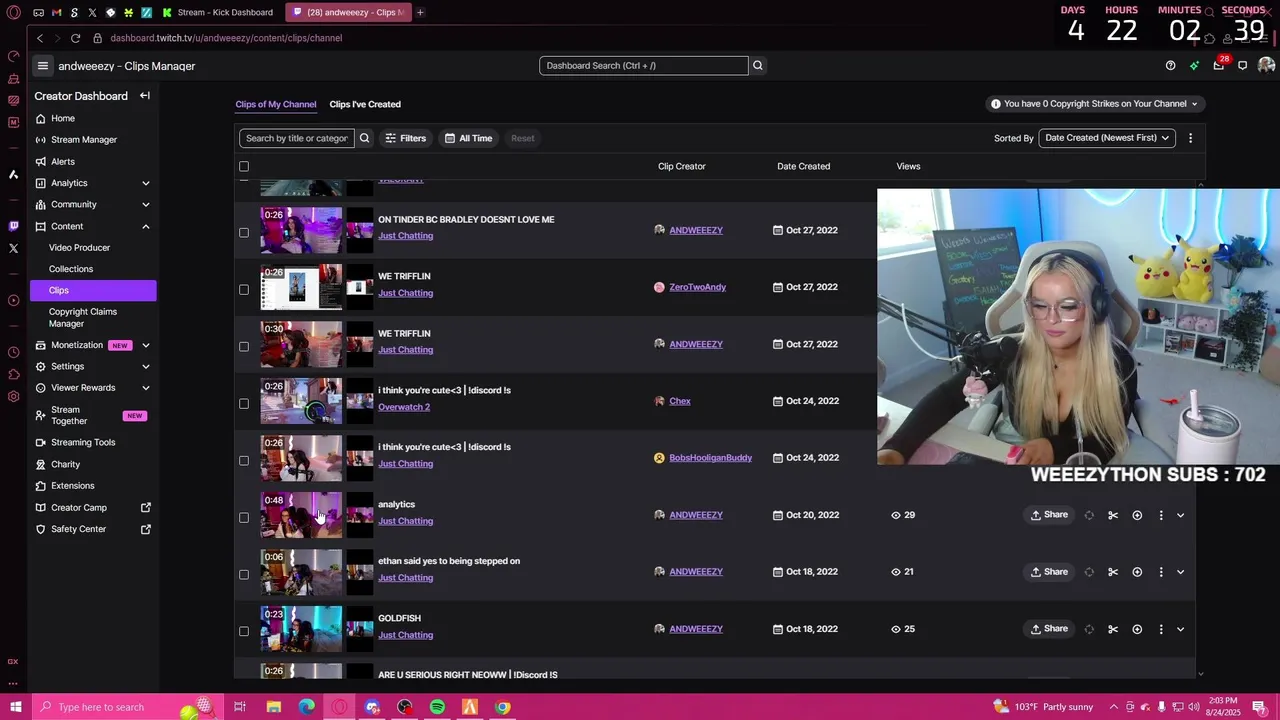The image size is (1280, 720).
Task: Open X icon in Opera sidebar
Action: click(13, 248)
